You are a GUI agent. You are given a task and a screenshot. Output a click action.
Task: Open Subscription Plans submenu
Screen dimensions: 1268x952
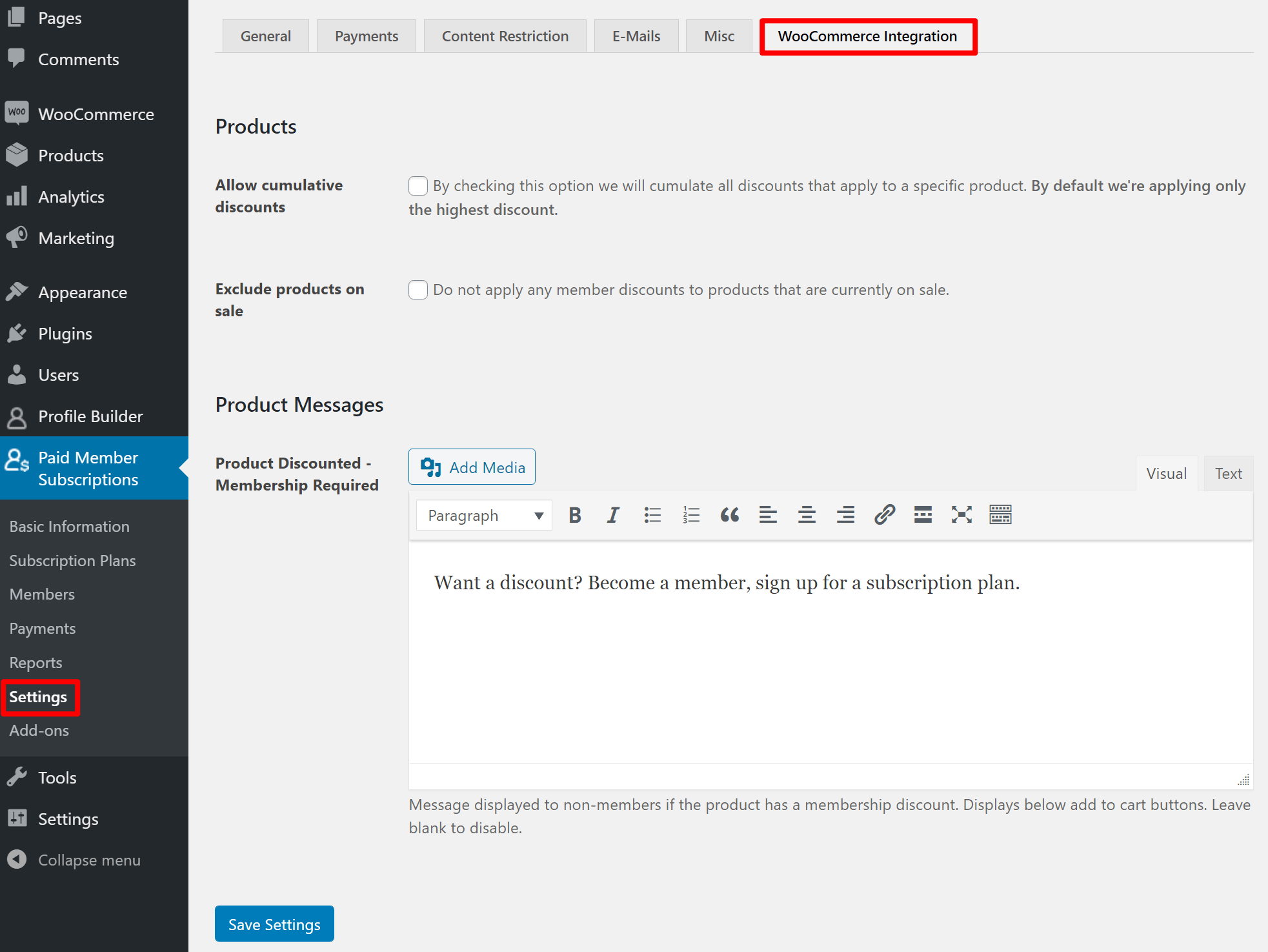tap(73, 560)
